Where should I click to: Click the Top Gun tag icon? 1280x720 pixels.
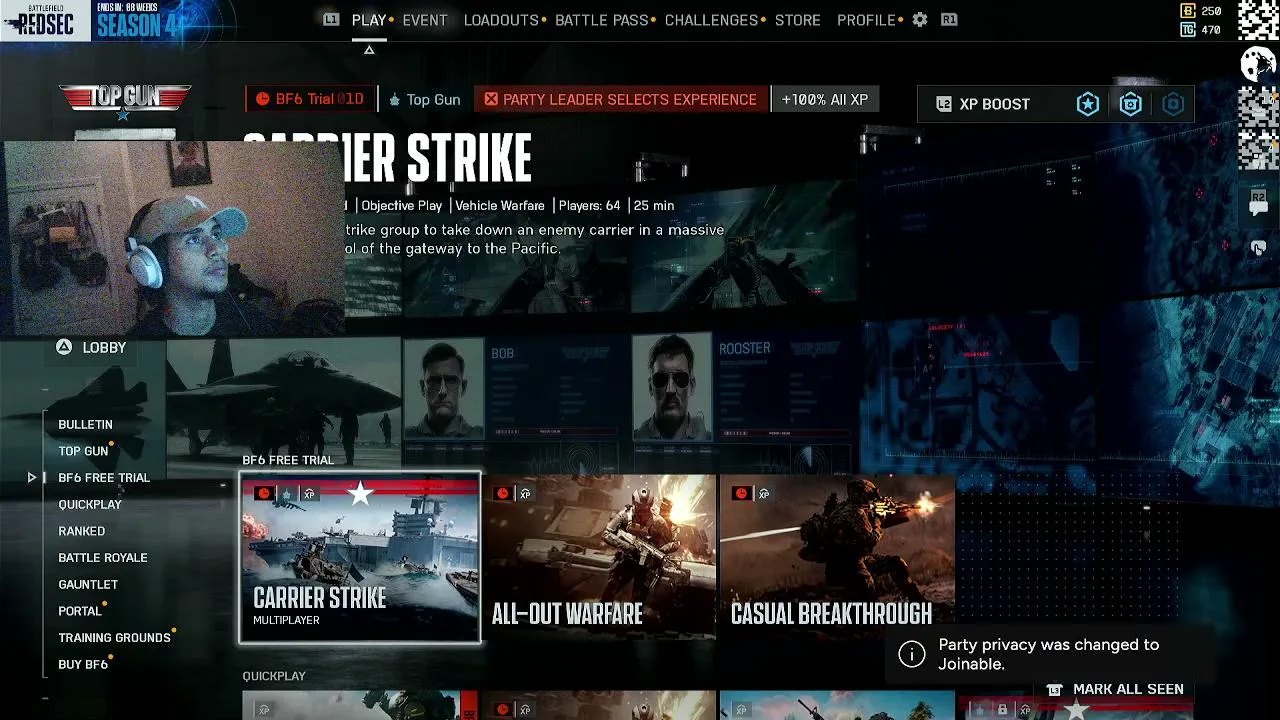pos(394,100)
